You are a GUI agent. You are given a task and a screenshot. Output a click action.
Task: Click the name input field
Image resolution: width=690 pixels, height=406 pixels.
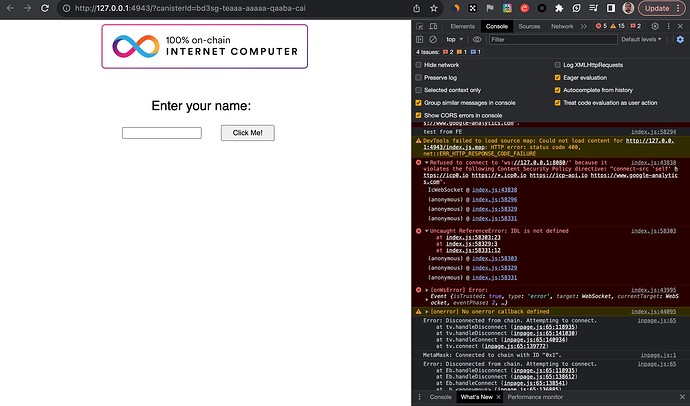click(162, 133)
